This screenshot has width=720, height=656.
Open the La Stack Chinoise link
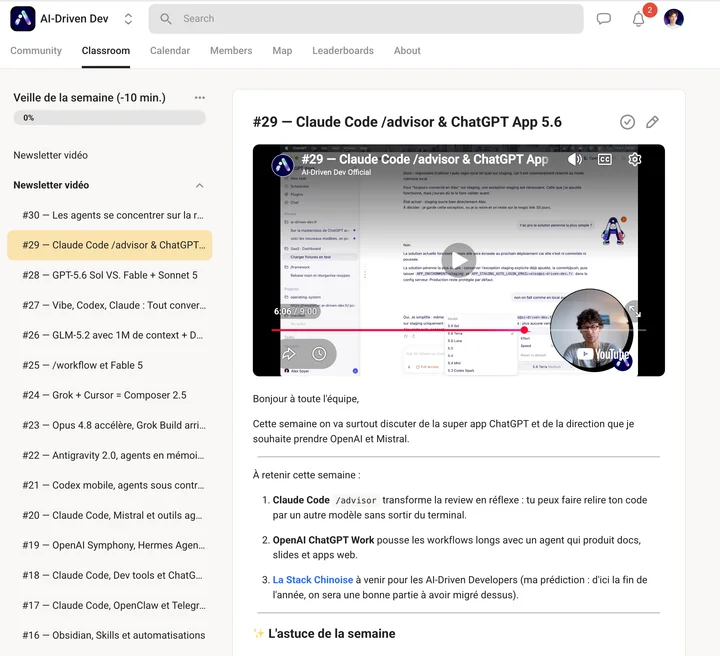[x=313, y=580]
